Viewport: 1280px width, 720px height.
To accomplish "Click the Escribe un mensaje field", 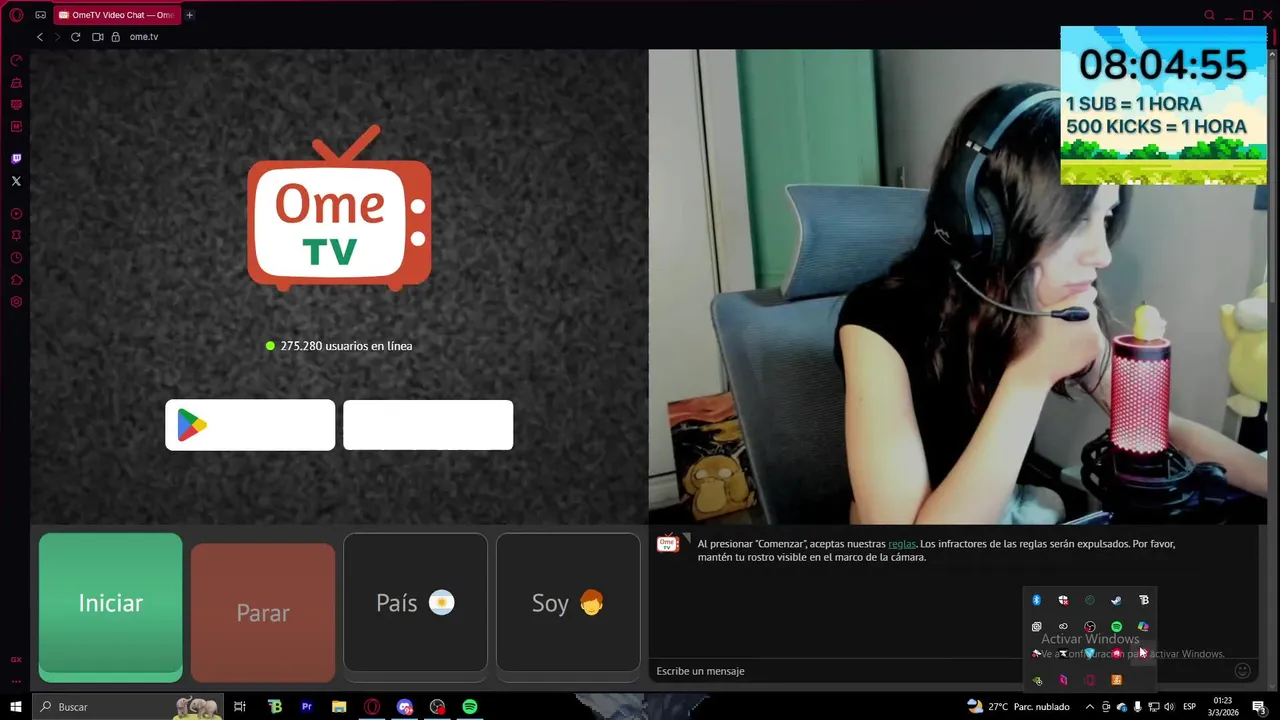I will coord(940,671).
